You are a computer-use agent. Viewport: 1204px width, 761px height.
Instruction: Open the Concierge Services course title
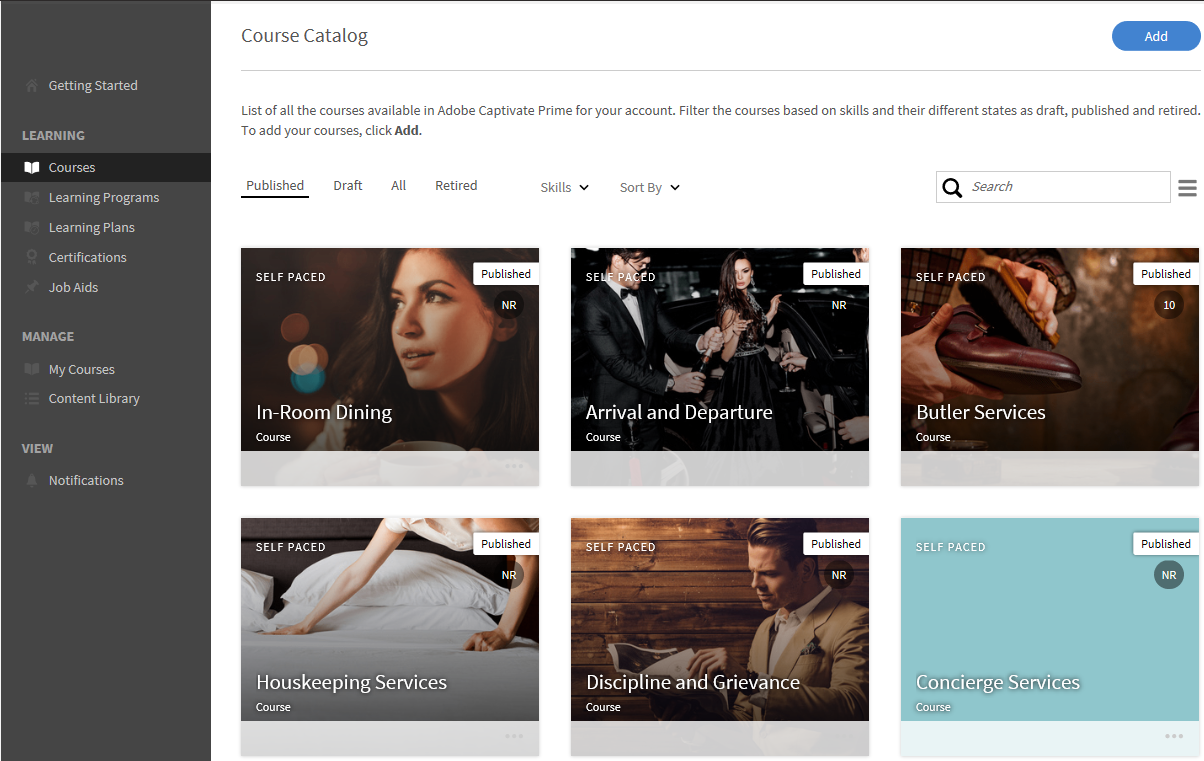pyautogui.click(x=998, y=682)
